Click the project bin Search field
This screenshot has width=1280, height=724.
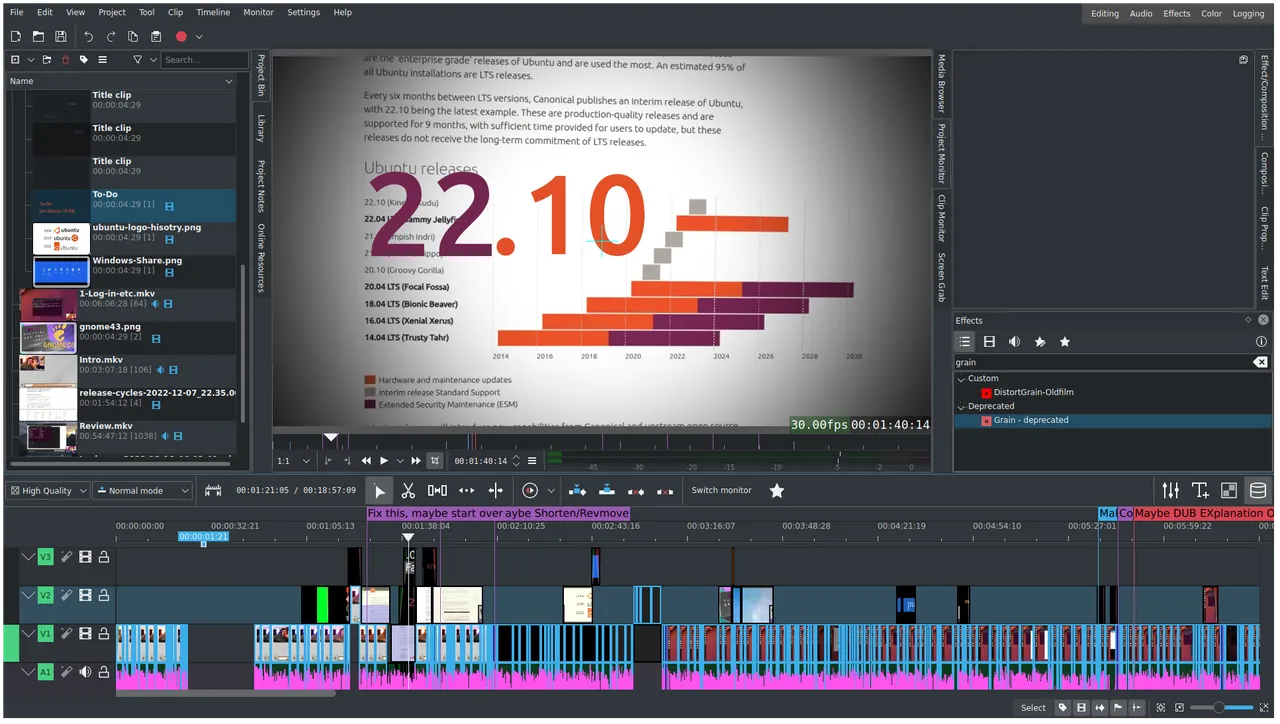pos(205,60)
